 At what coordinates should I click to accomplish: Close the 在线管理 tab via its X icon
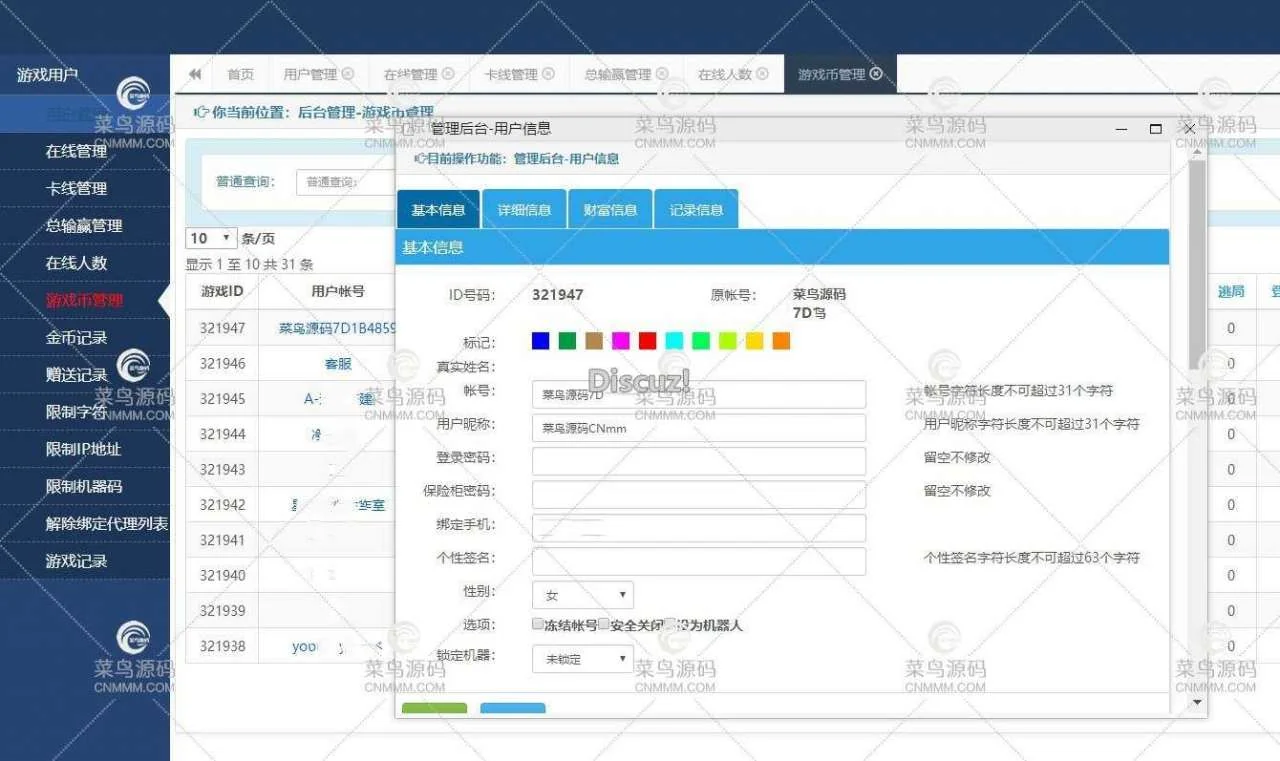[448, 74]
